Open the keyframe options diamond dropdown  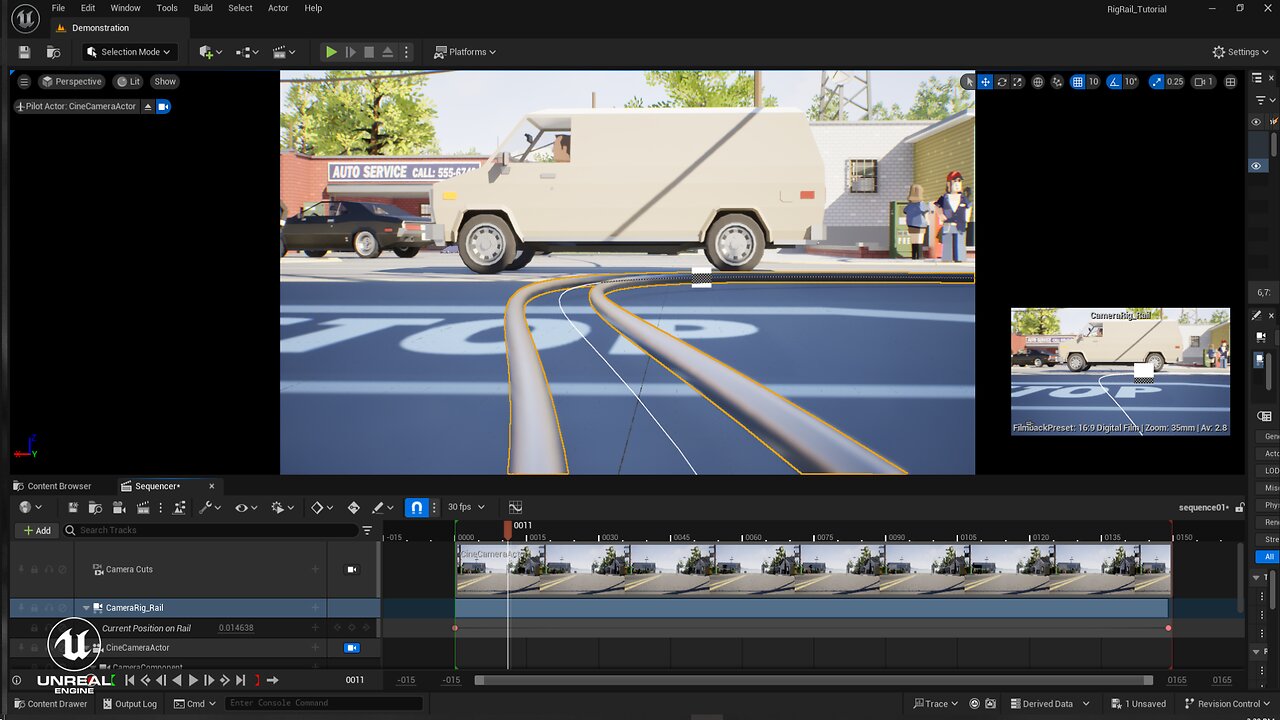[x=322, y=508]
